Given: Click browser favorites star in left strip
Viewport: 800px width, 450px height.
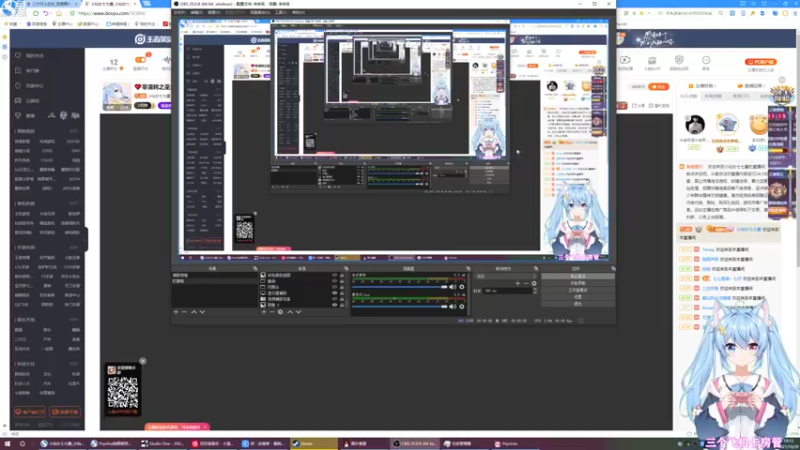Looking at the screenshot, I should pos(5,37).
